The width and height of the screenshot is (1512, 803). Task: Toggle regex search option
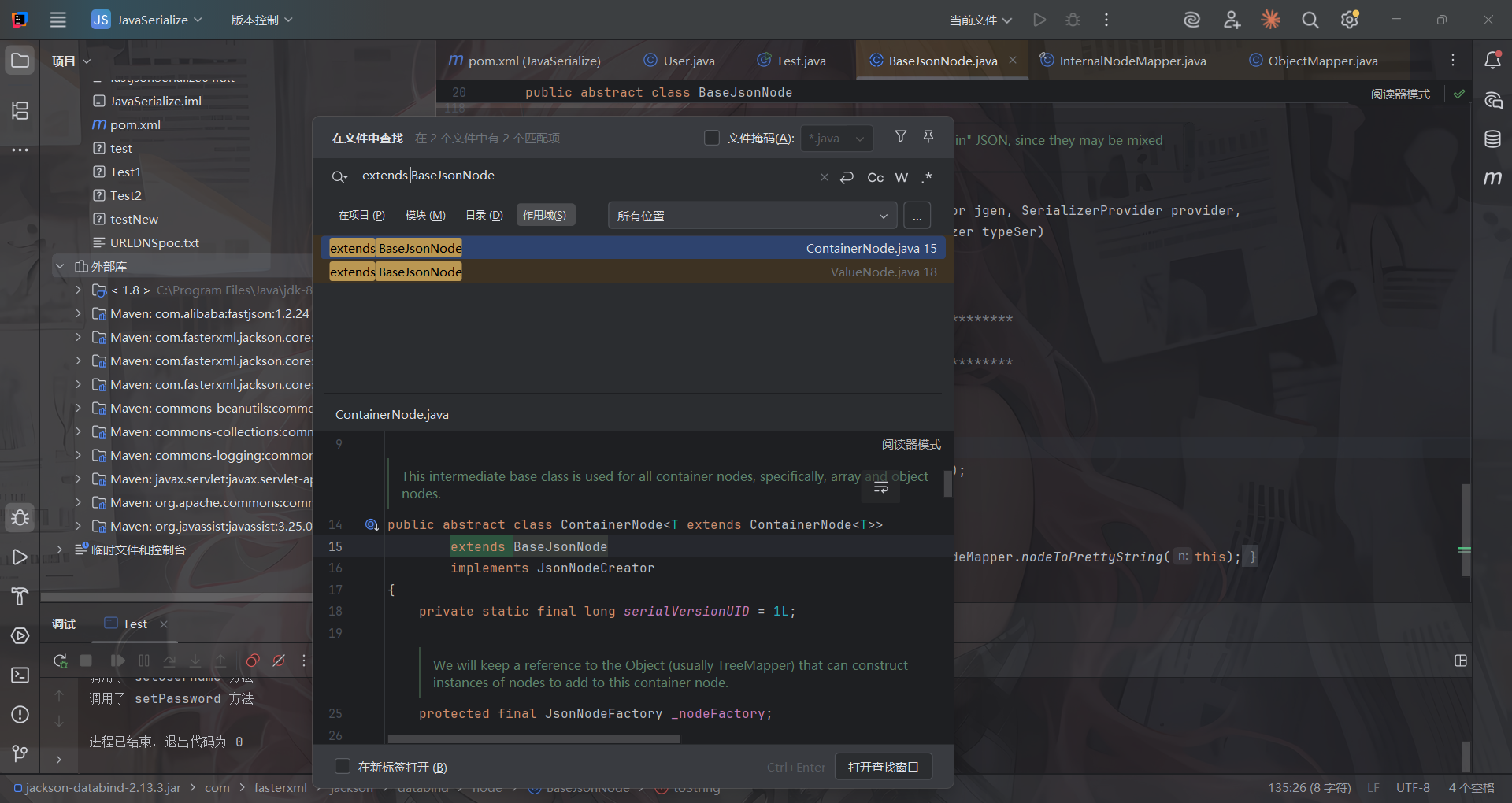927,178
